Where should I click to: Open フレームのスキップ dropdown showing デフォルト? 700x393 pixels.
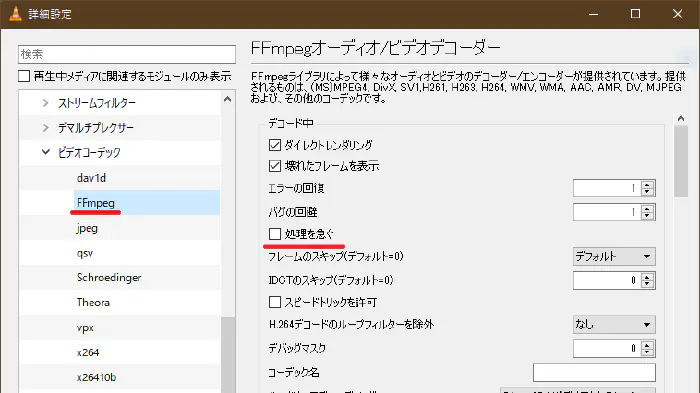coord(614,256)
